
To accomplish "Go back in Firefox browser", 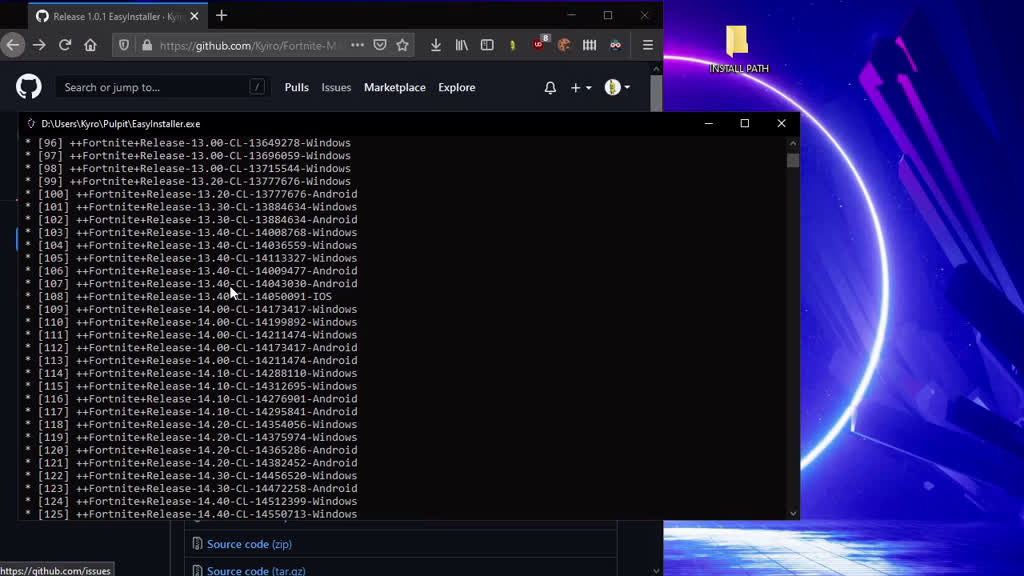I will coord(13,45).
